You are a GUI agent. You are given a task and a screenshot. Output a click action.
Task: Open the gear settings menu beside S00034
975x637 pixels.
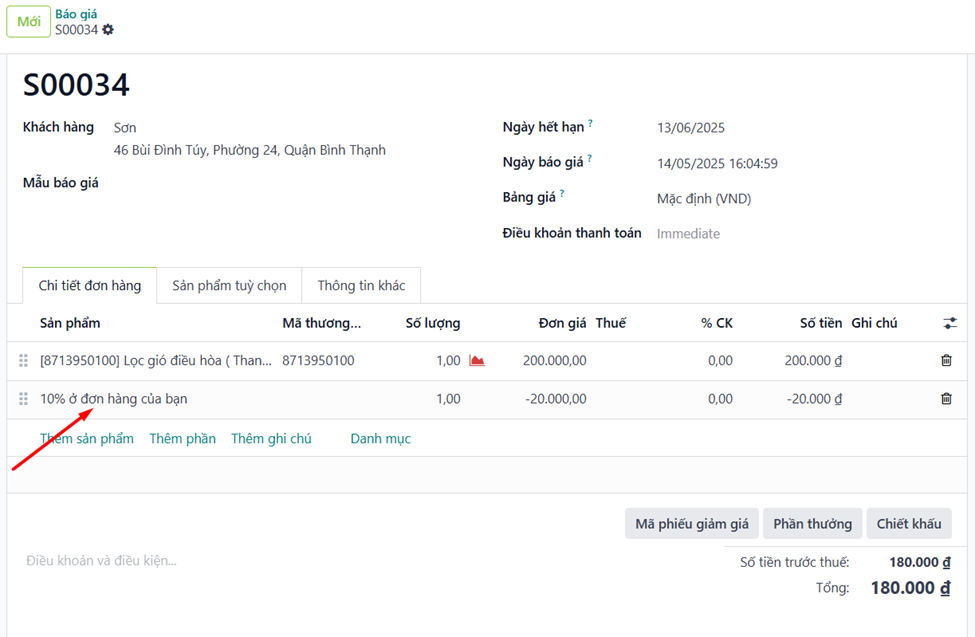pos(108,29)
